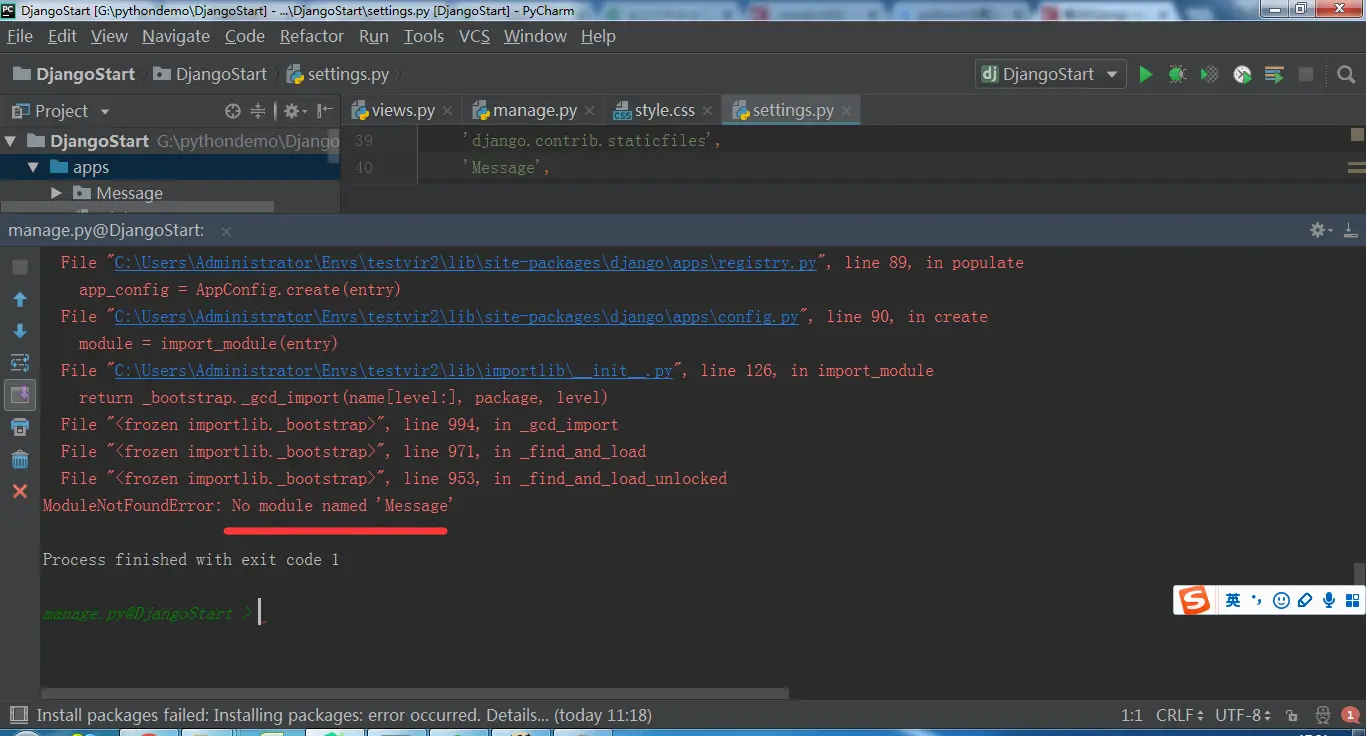Collapse the DjangoStart root folder
1366x736 pixels.
point(11,141)
